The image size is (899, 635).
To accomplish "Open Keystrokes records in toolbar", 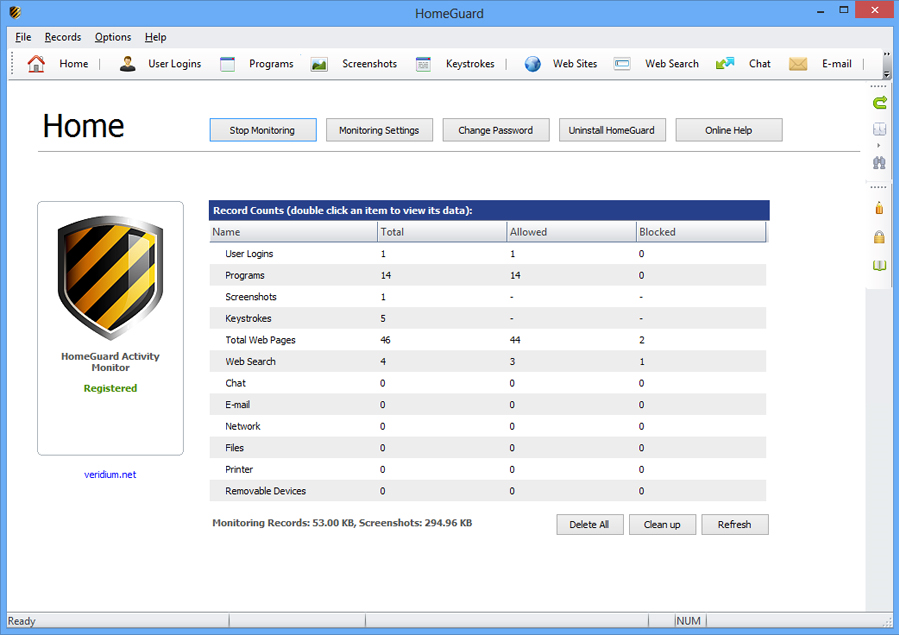I will [x=424, y=64].
